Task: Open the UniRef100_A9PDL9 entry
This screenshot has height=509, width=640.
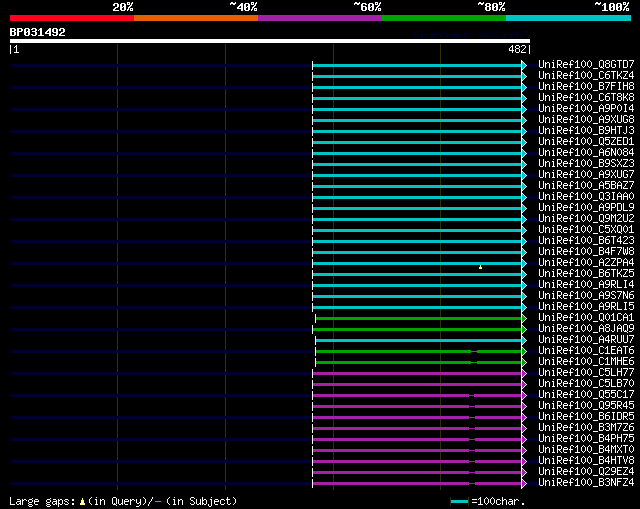Action: [586, 208]
